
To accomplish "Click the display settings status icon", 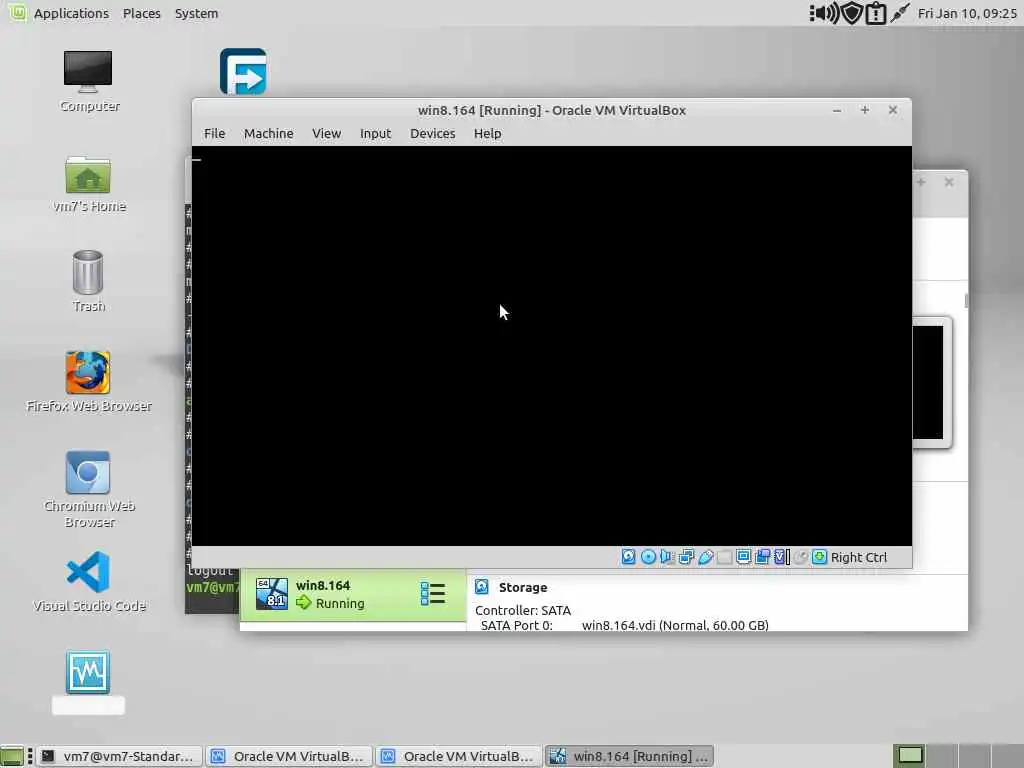I will [743, 557].
